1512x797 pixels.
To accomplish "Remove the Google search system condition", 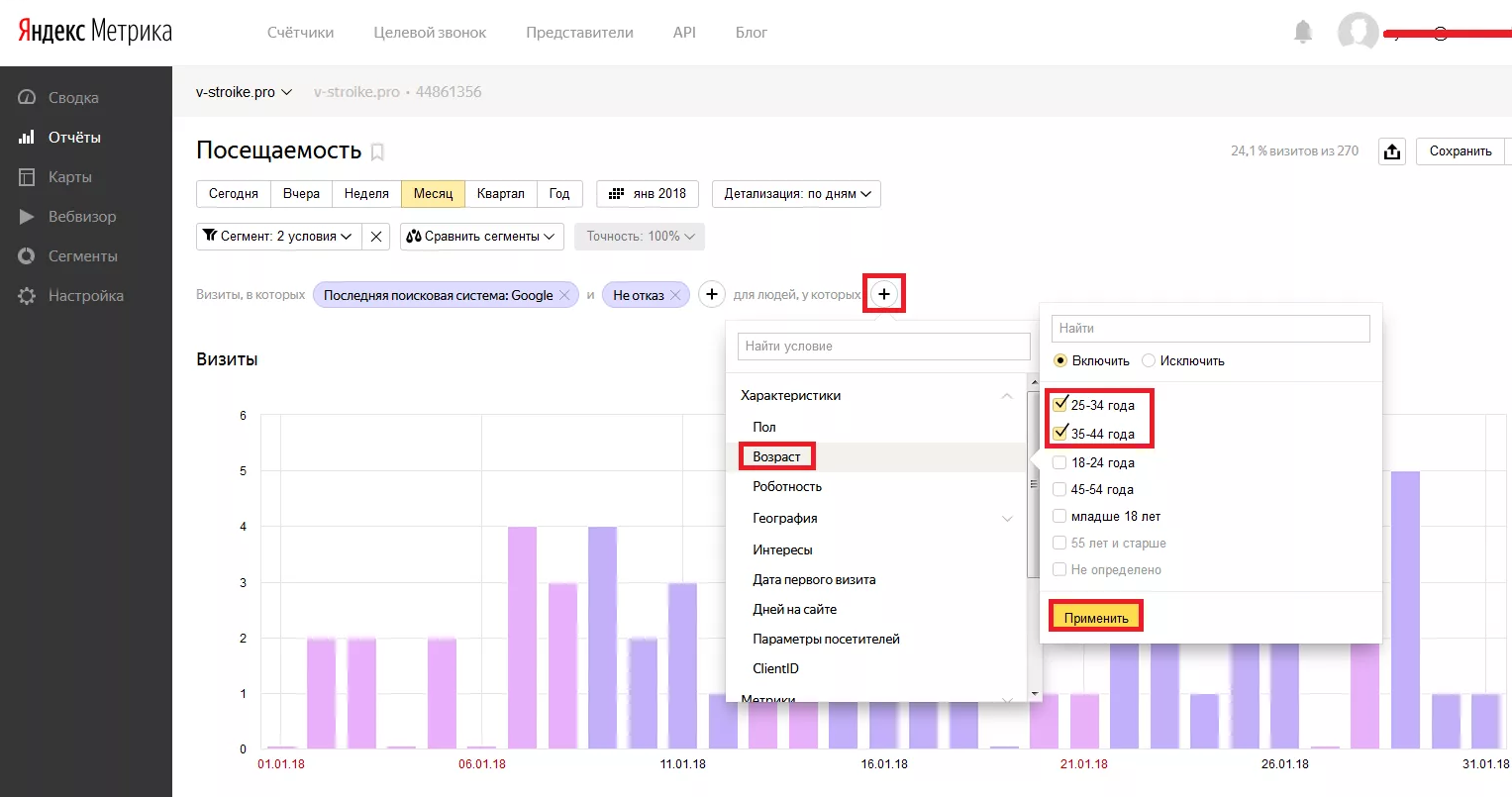I will click(563, 294).
